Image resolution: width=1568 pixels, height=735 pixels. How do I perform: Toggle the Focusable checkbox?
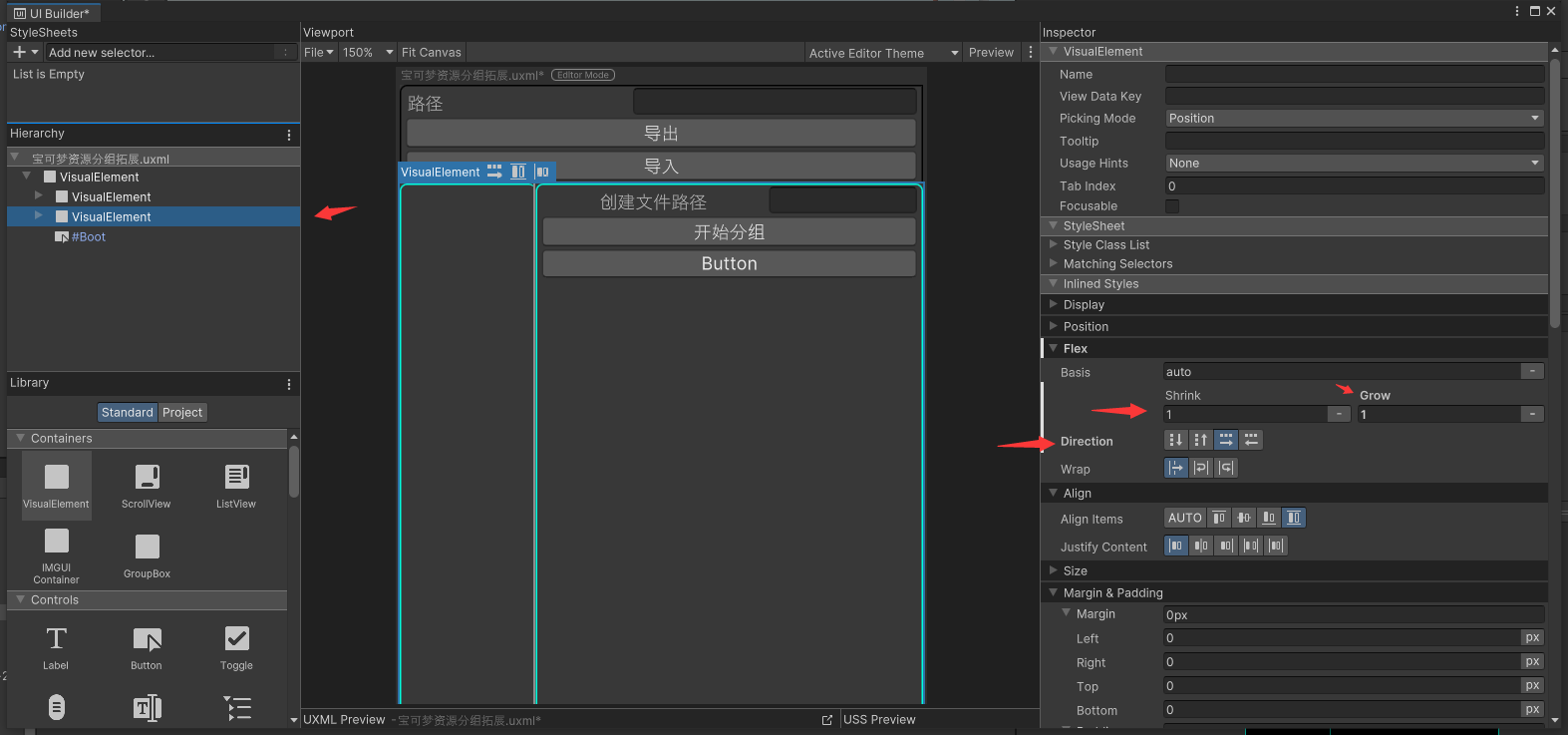pos(1172,206)
